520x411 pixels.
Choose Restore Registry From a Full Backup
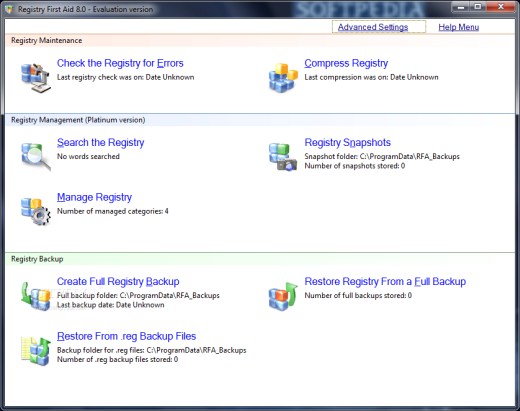point(385,281)
